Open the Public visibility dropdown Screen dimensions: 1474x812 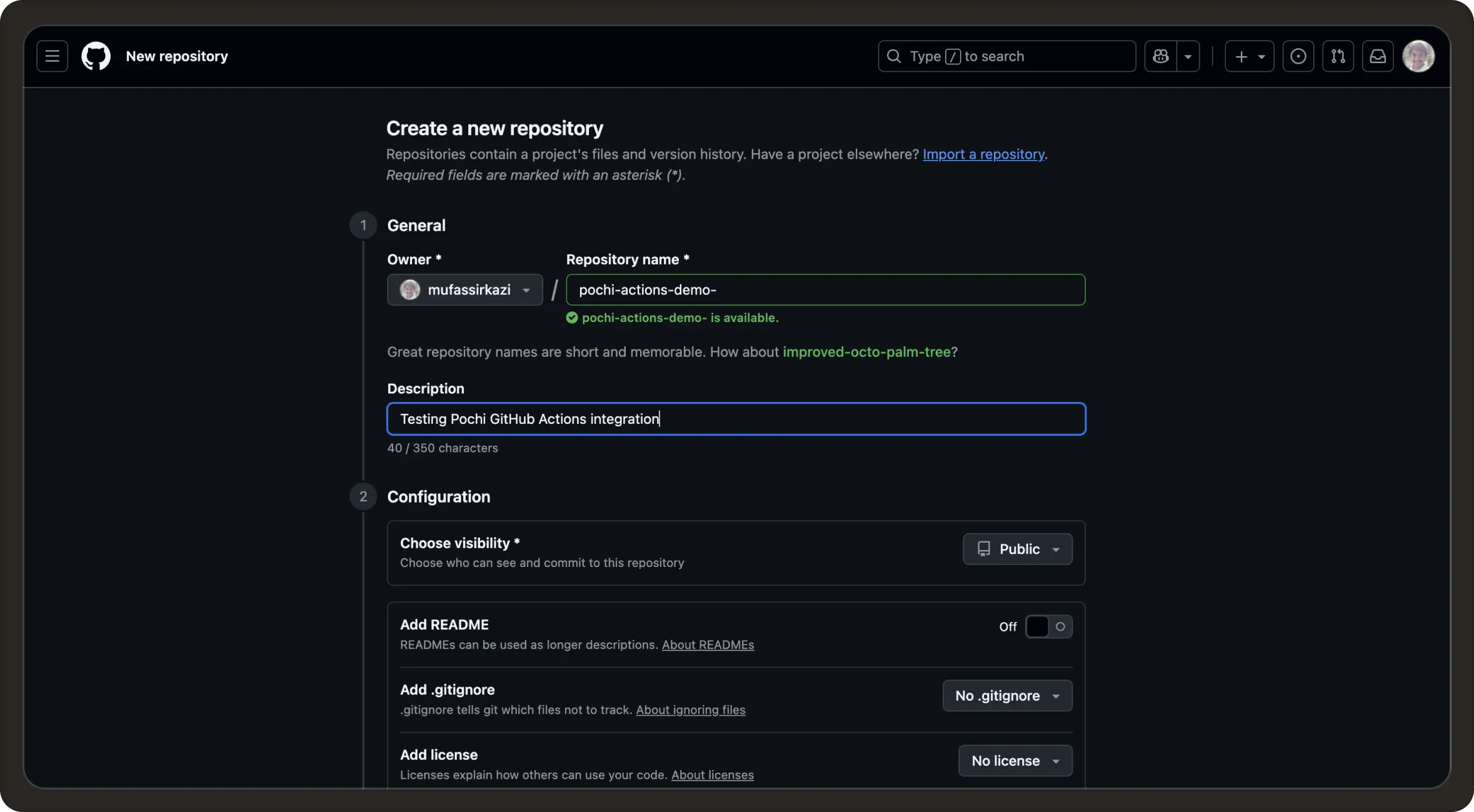[1017, 549]
